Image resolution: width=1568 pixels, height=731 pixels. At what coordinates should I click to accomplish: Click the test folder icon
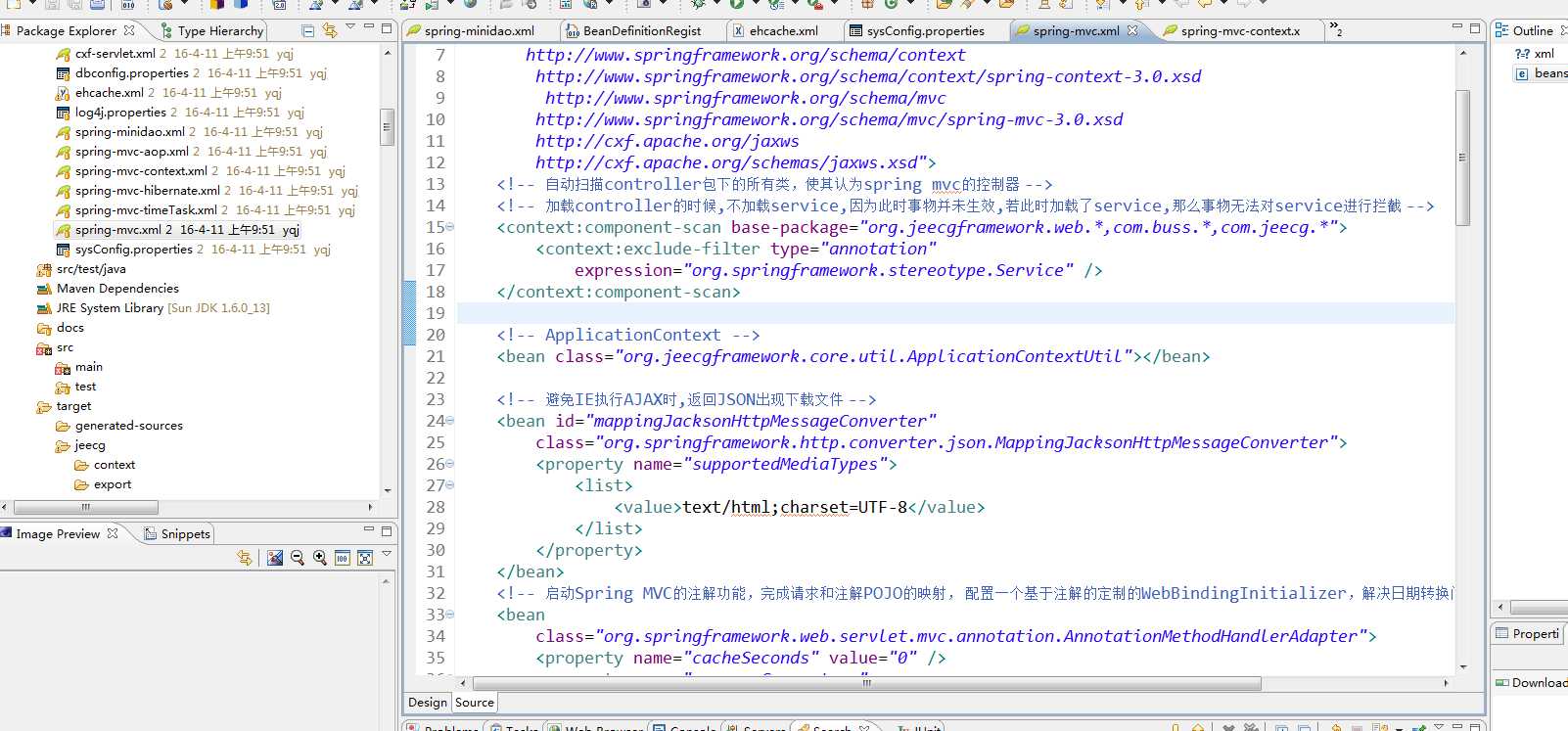coord(63,388)
